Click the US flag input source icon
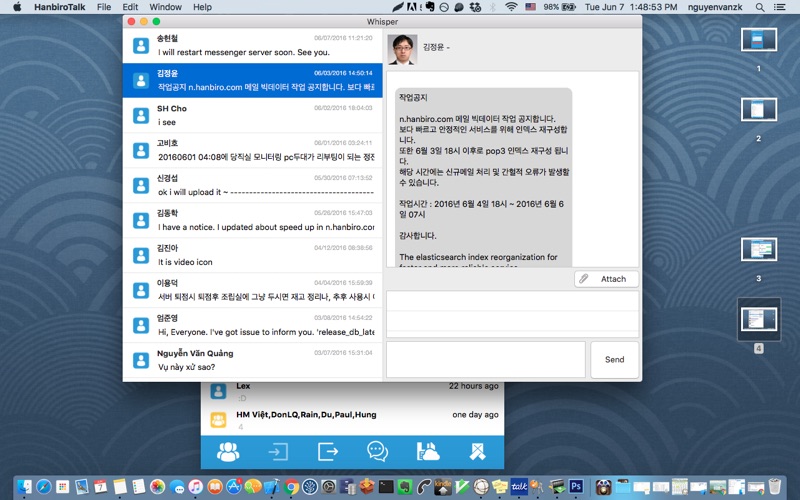 coord(531,7)
